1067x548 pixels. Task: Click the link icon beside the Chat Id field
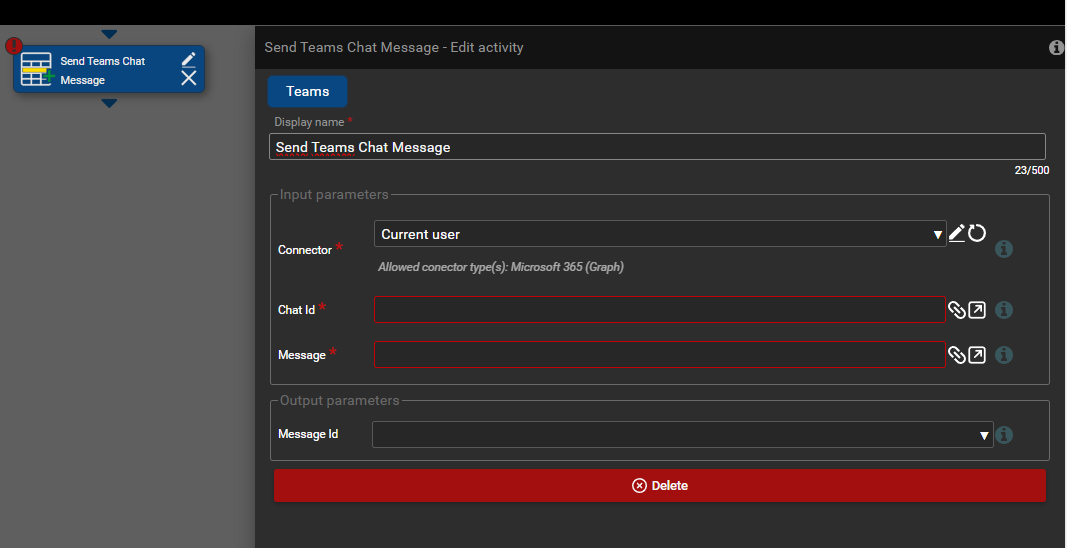click(957, 310)
